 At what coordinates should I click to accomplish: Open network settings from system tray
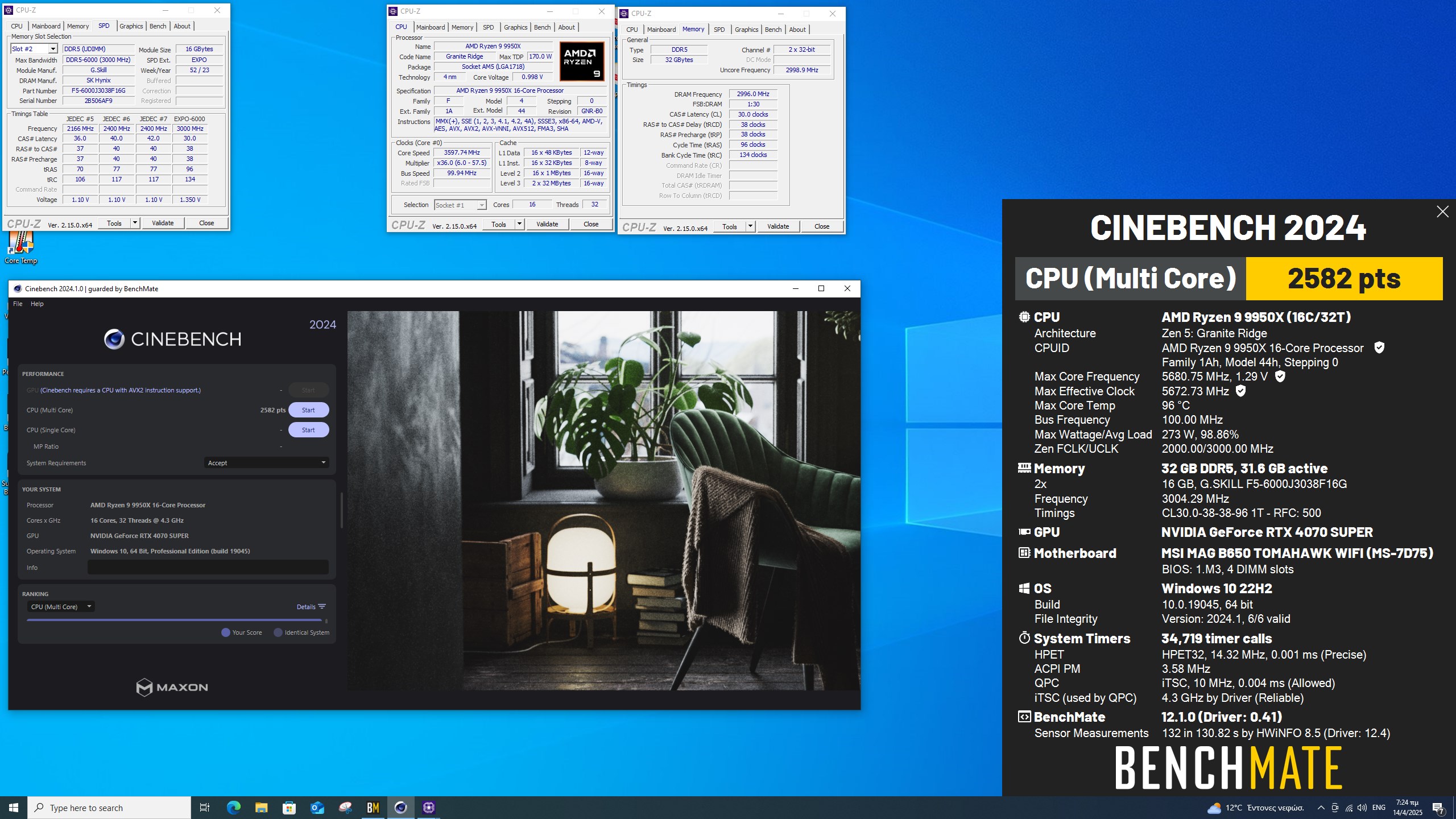(x=1349, y=808)
